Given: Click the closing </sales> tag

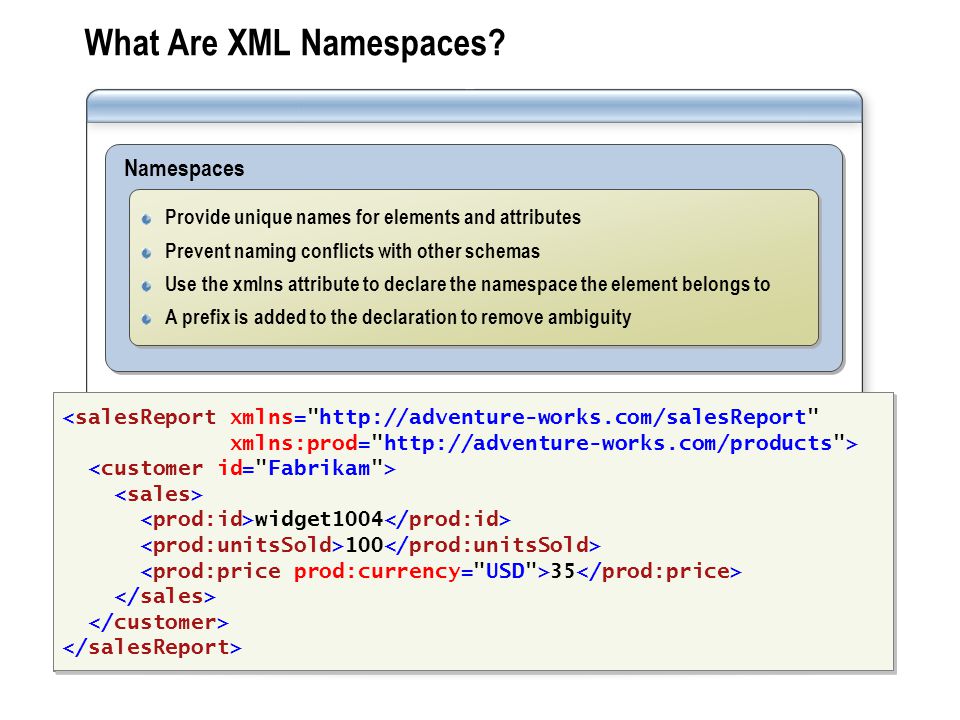Looking at the screenshot, I should point(165,596).
